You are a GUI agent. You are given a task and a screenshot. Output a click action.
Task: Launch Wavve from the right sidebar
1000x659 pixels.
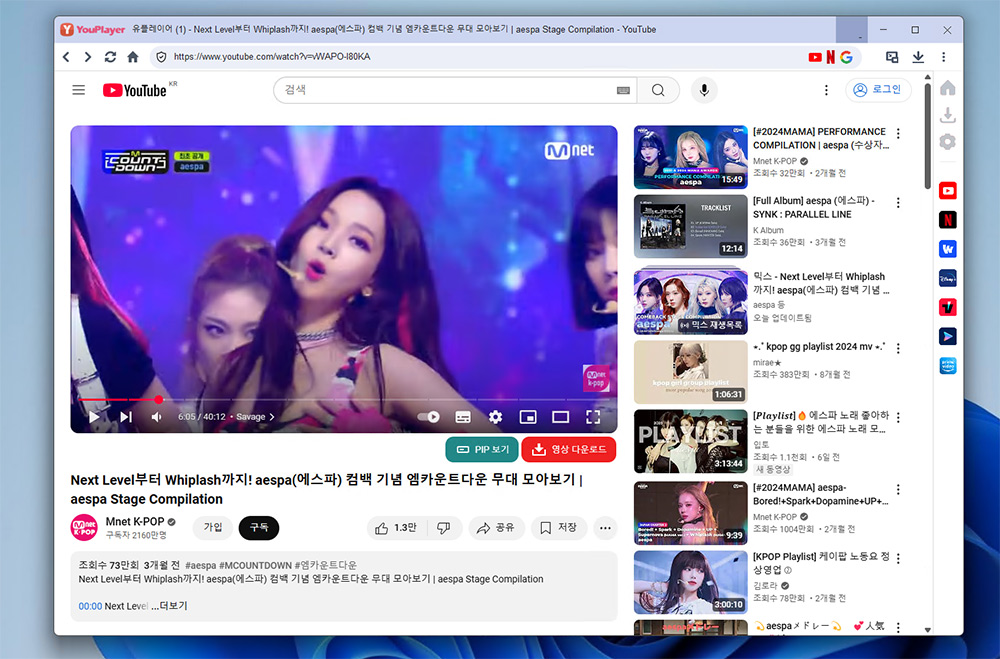[948, 249]
